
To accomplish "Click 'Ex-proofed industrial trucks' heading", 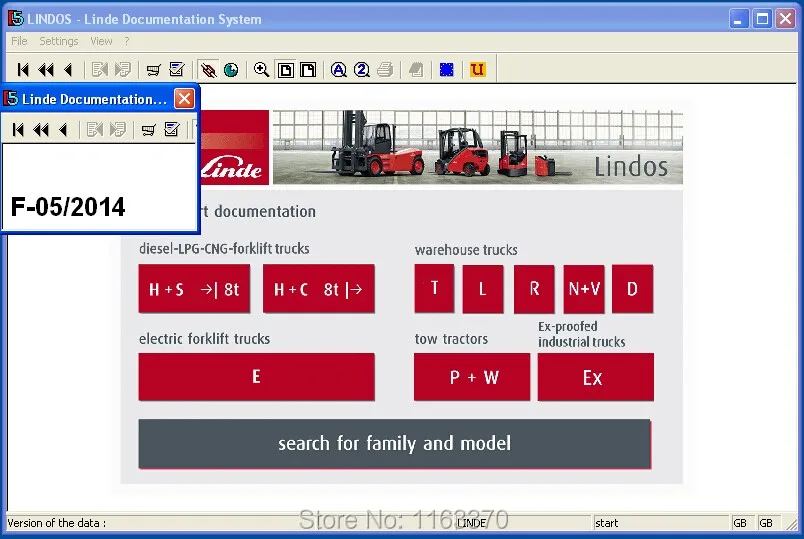I will pyautogui.click(x=581, y=334).
